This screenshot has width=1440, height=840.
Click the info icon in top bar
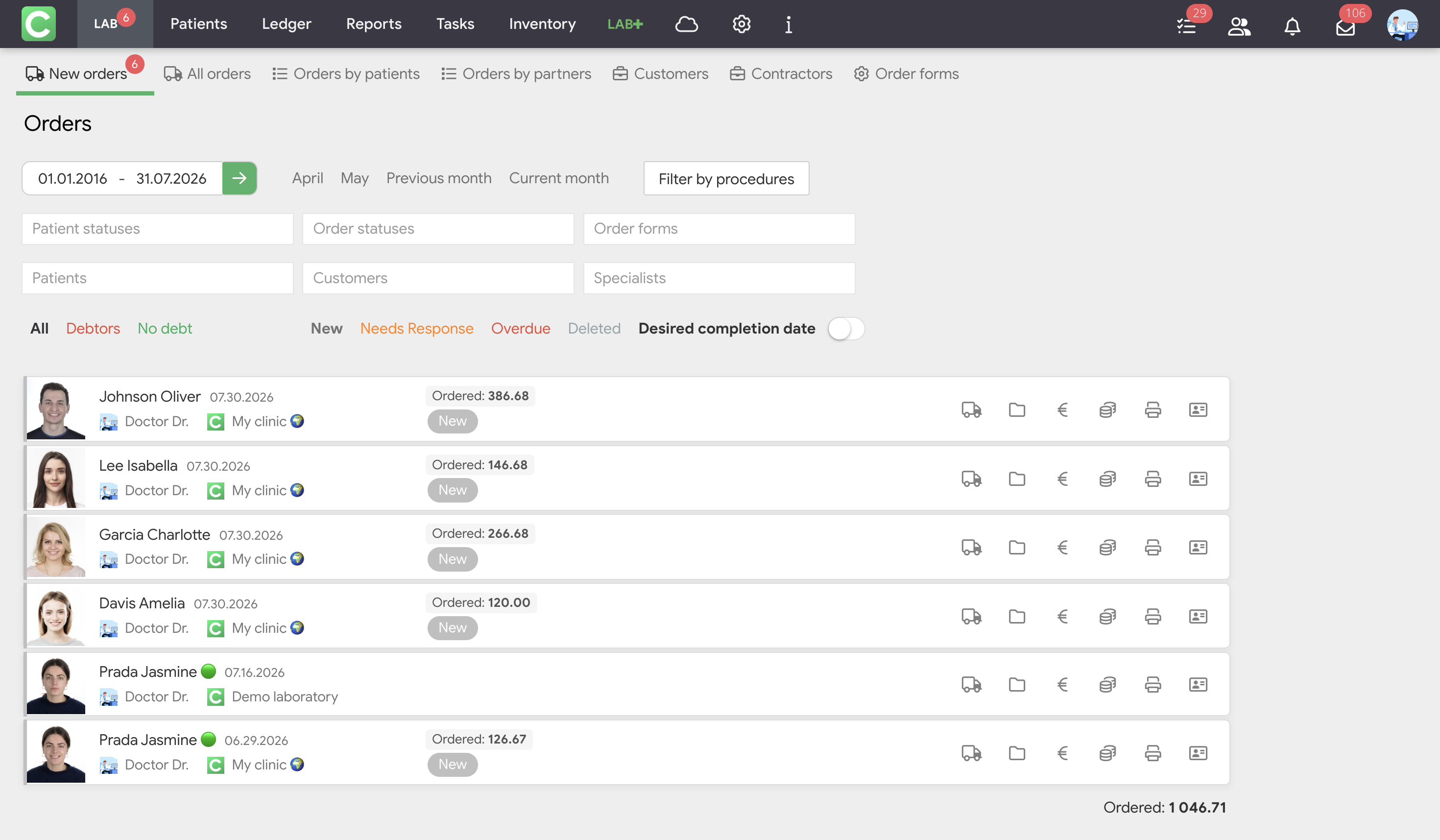pyautogui.click(x=789, y=24)
